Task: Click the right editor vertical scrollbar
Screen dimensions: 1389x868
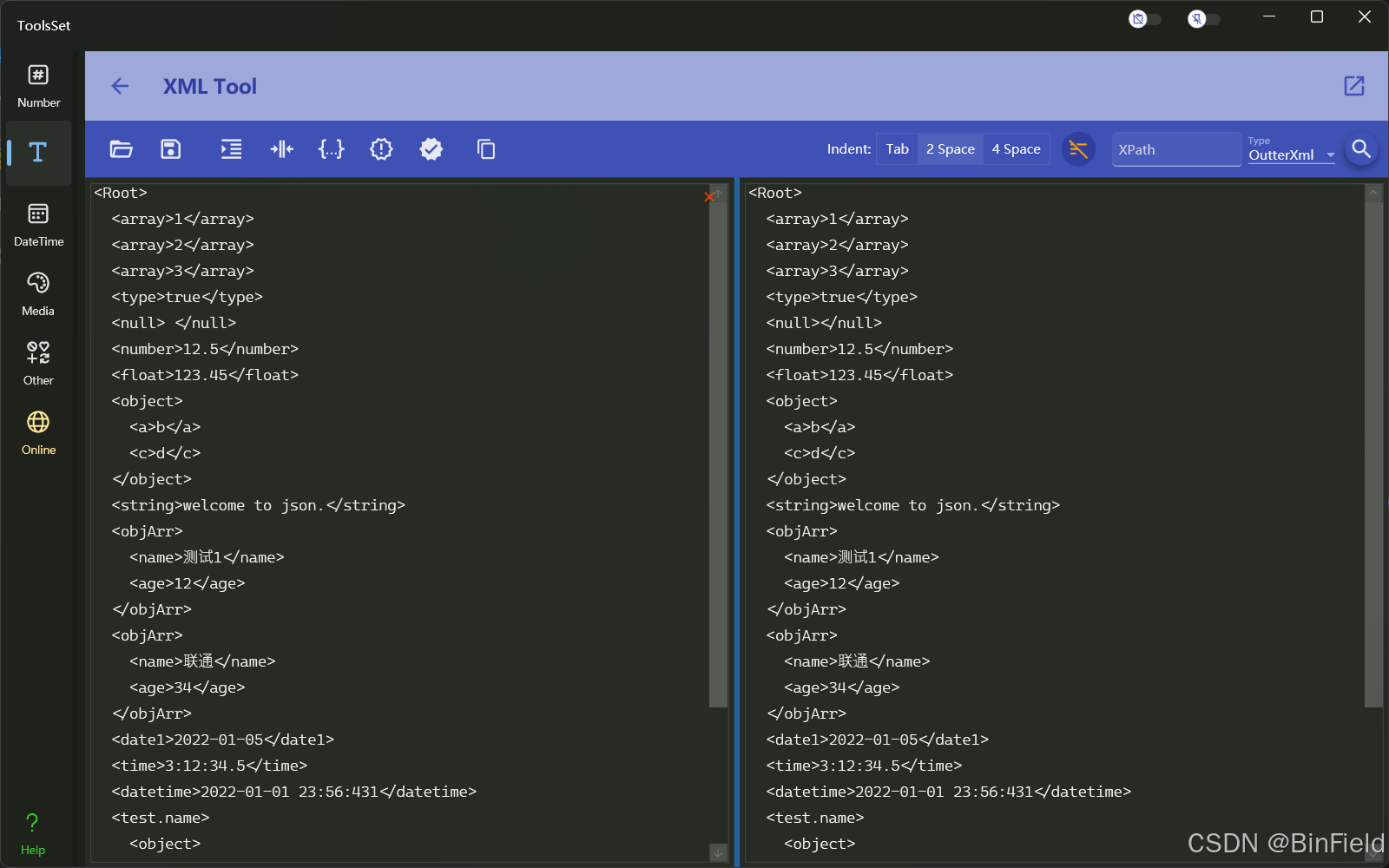Action: click(x=1373, y=456)
